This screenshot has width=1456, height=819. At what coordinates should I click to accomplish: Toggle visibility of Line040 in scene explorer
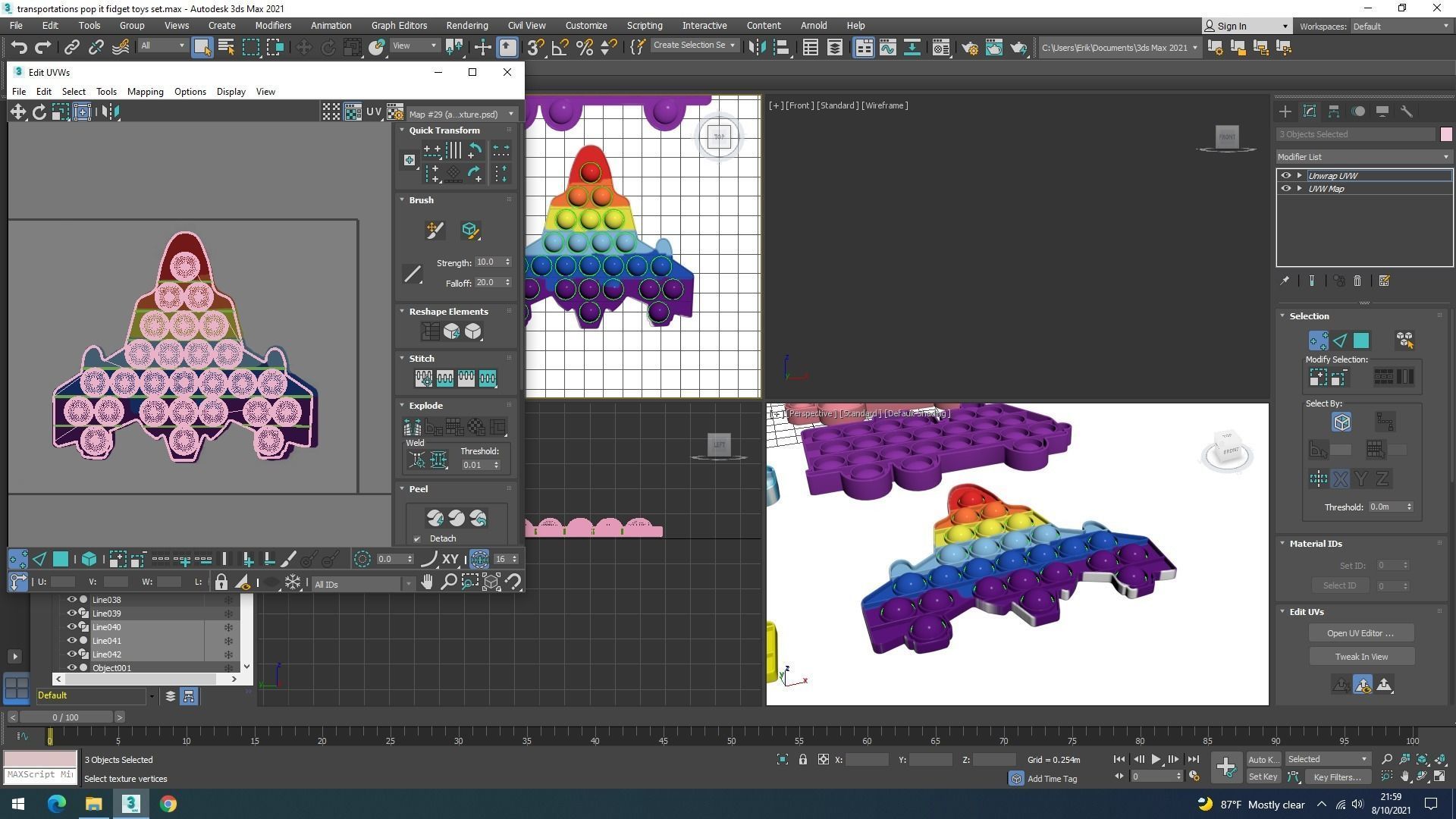(x=72, y=627)
